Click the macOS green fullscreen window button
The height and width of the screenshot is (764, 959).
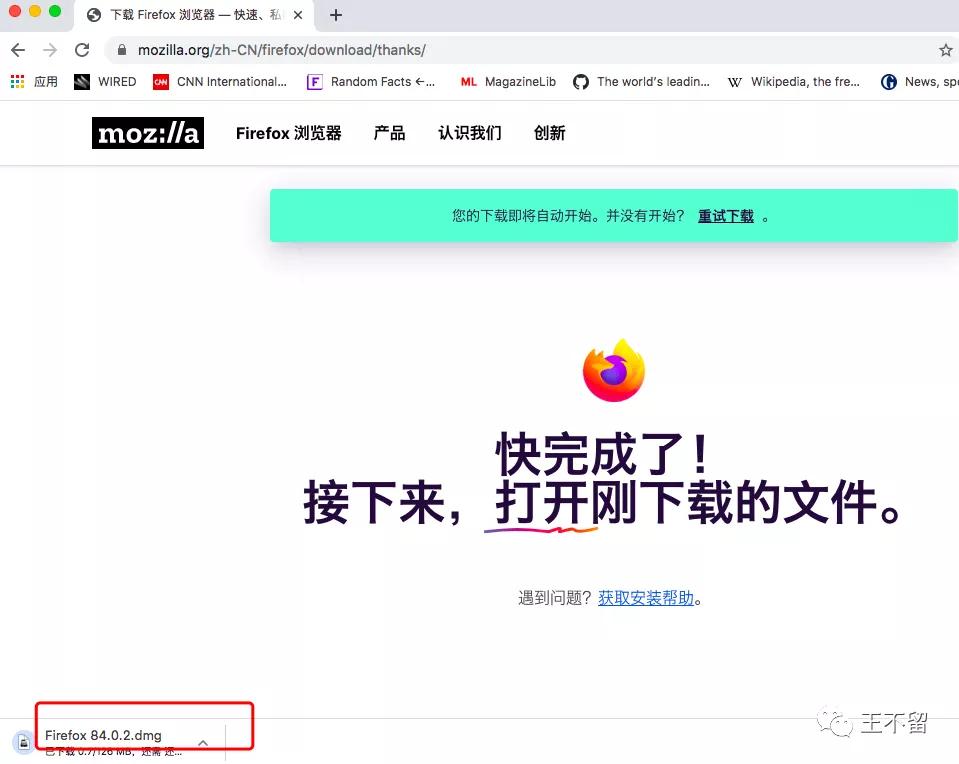[54, 11]
